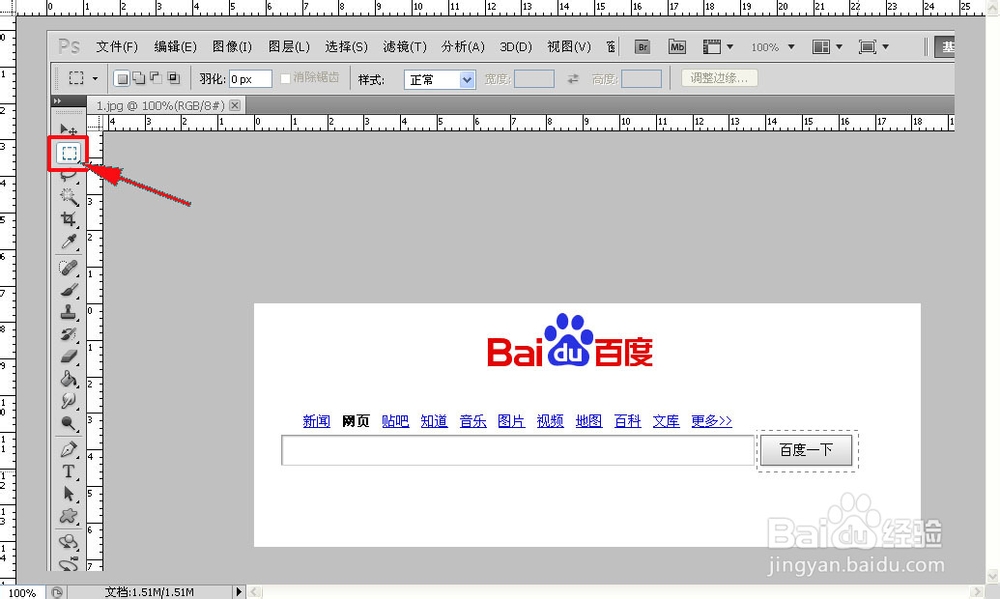Open the marquee tool preset picker arrow
This screenshot has height=599, width=1000.
click(x=95, y=78)
